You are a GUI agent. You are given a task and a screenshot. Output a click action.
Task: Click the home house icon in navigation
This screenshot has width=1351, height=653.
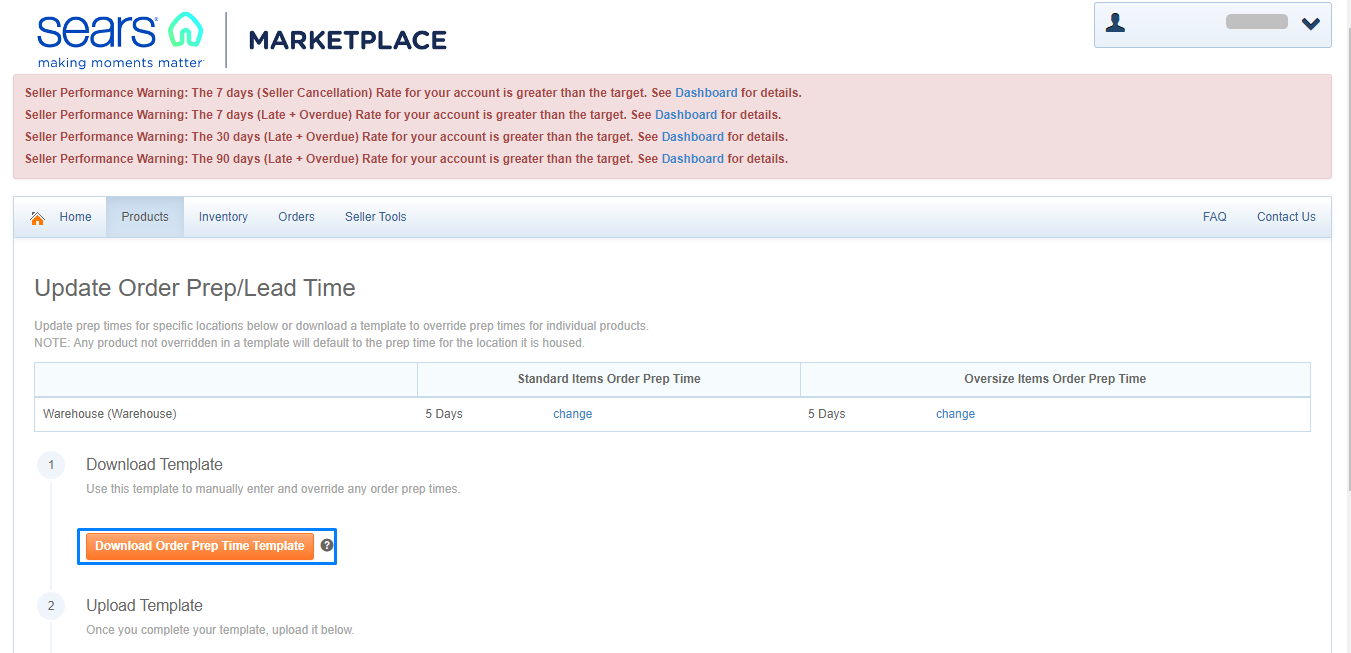click(38, 218)
